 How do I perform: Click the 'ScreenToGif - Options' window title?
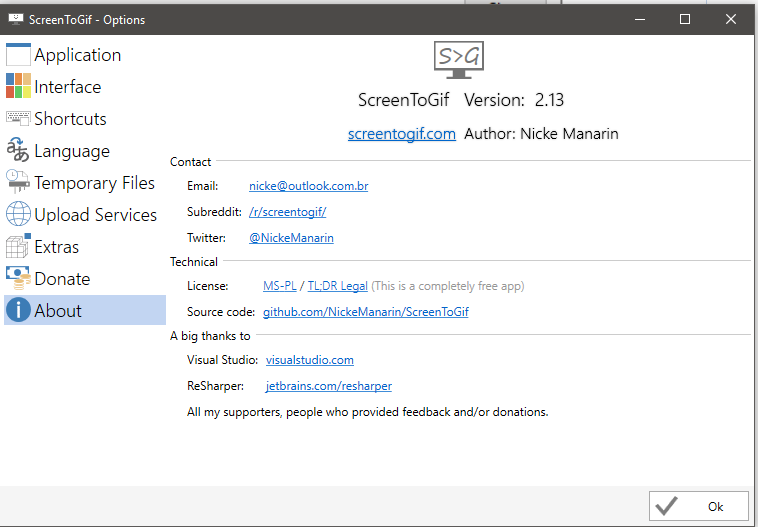click(x=87, y=20)
